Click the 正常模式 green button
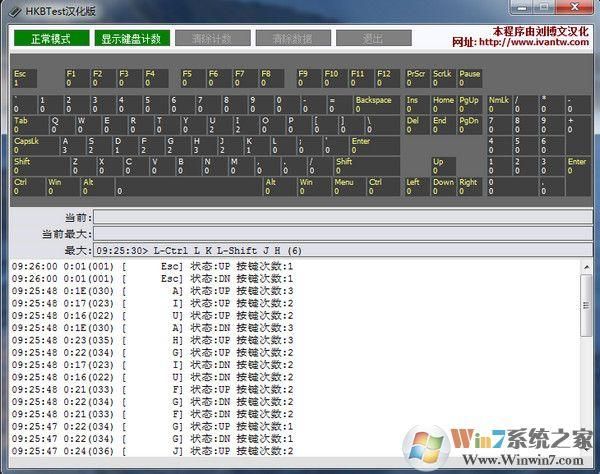The image size is (600, 474). pos(51,38)
